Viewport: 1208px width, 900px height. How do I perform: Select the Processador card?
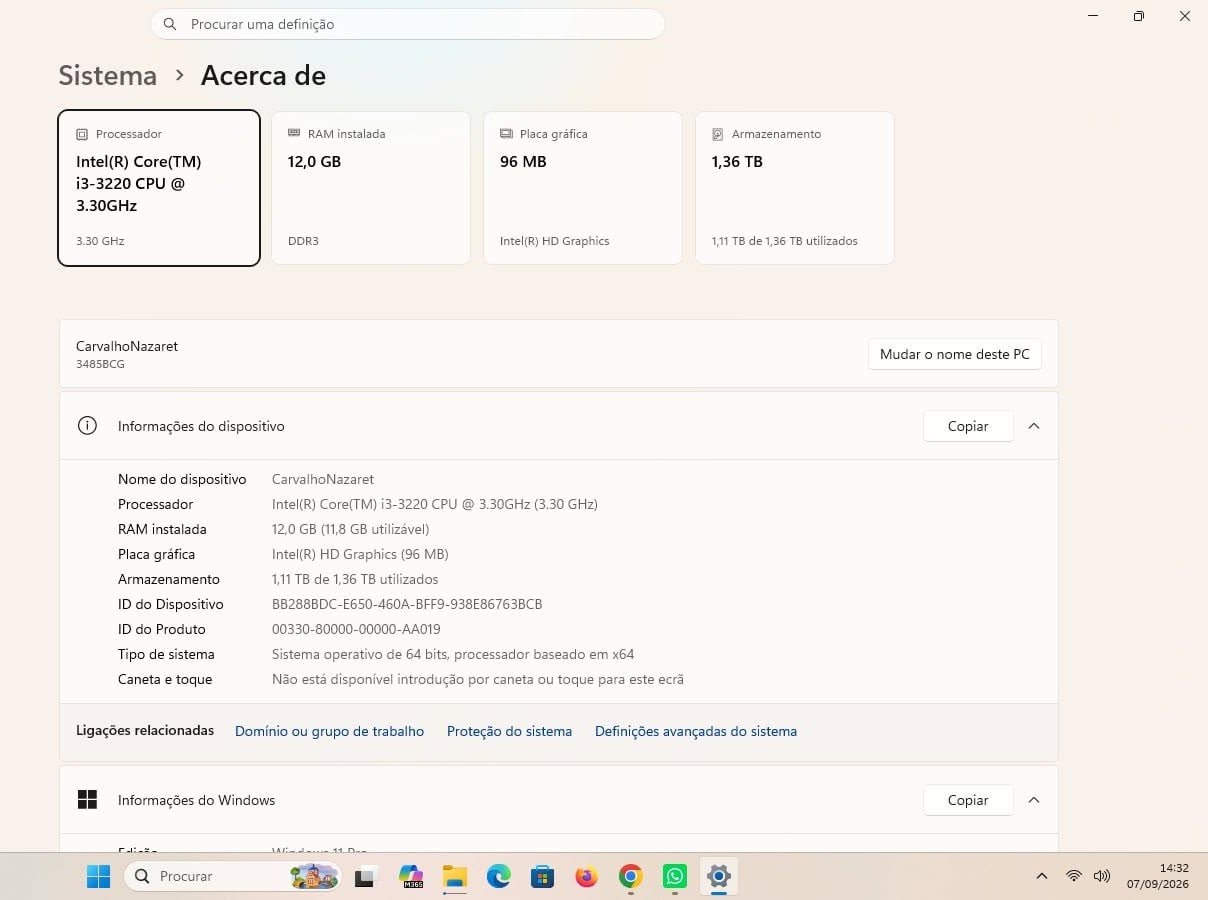(159, 188)
